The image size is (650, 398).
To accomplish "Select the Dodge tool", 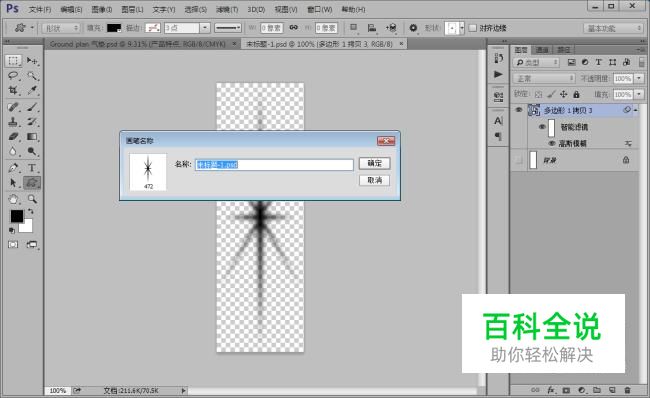I will pyautogui.click(x=32, y=151).
